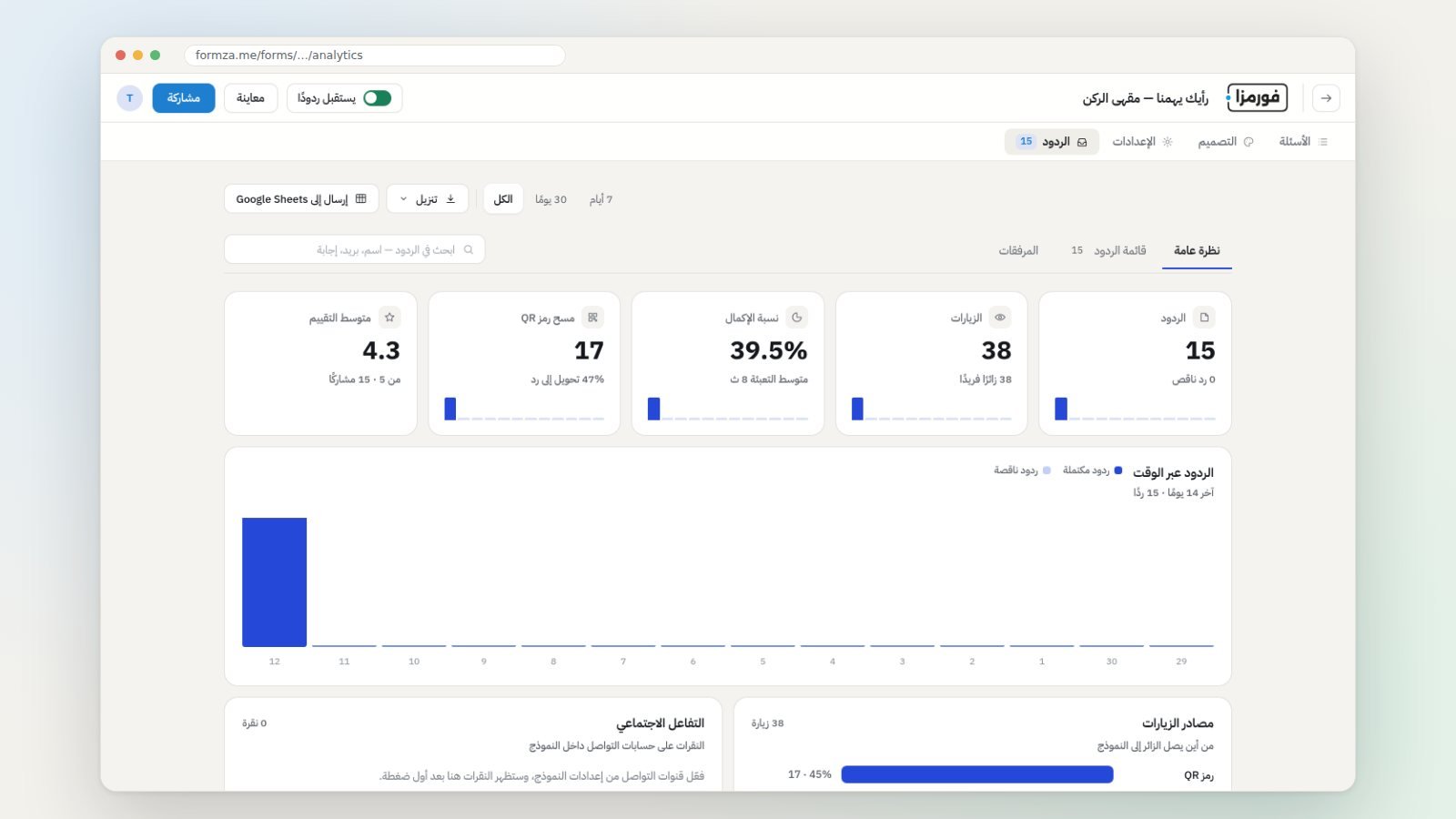The width and height of the screenshot is (1456, 819).
Task: Open the الإعدادات tab
Action: click(x=1142, y=142)
